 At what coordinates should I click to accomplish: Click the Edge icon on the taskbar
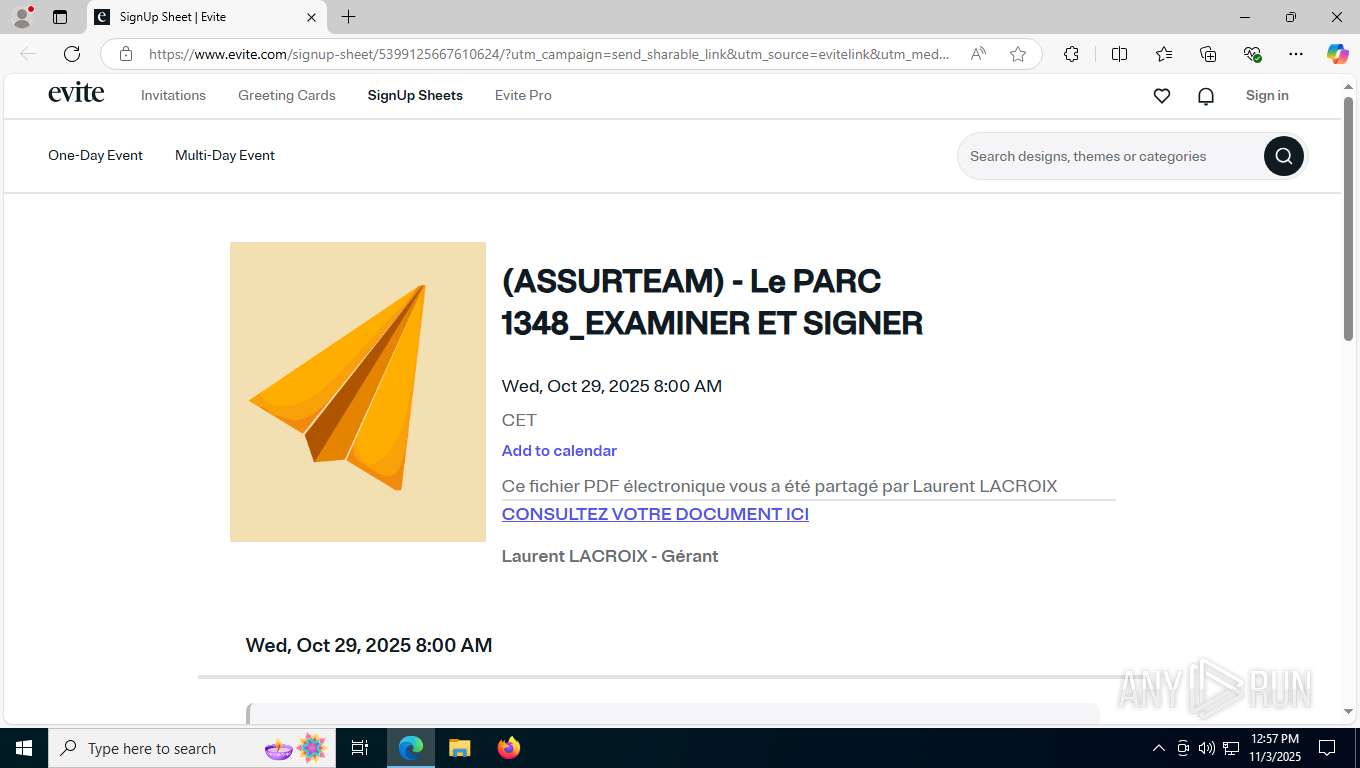point(411,748)
